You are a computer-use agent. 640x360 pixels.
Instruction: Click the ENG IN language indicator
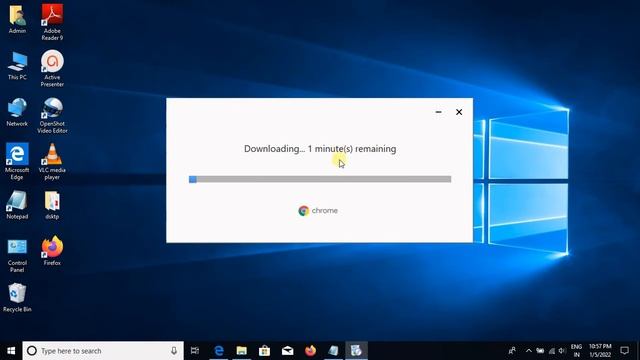576,351
